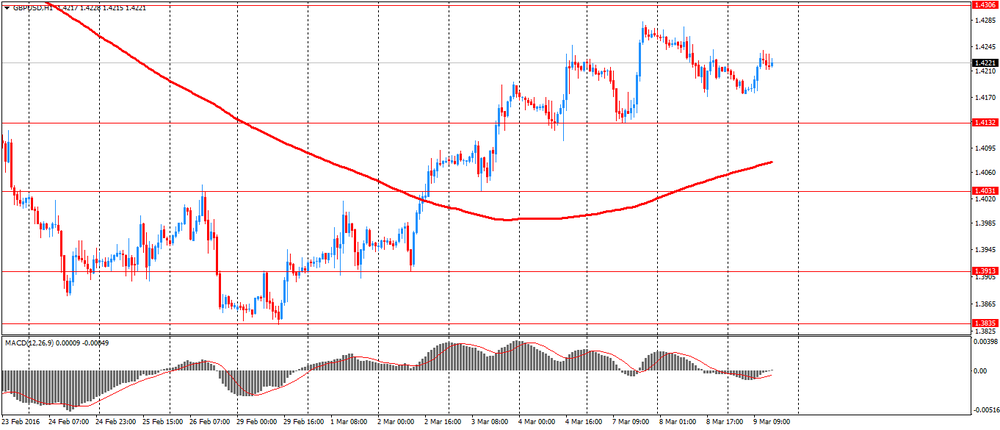This screenshot has width=1000, height=430.
Task: Click the 8 Mar 17:00 time label
Action: [x=724, y=422]
